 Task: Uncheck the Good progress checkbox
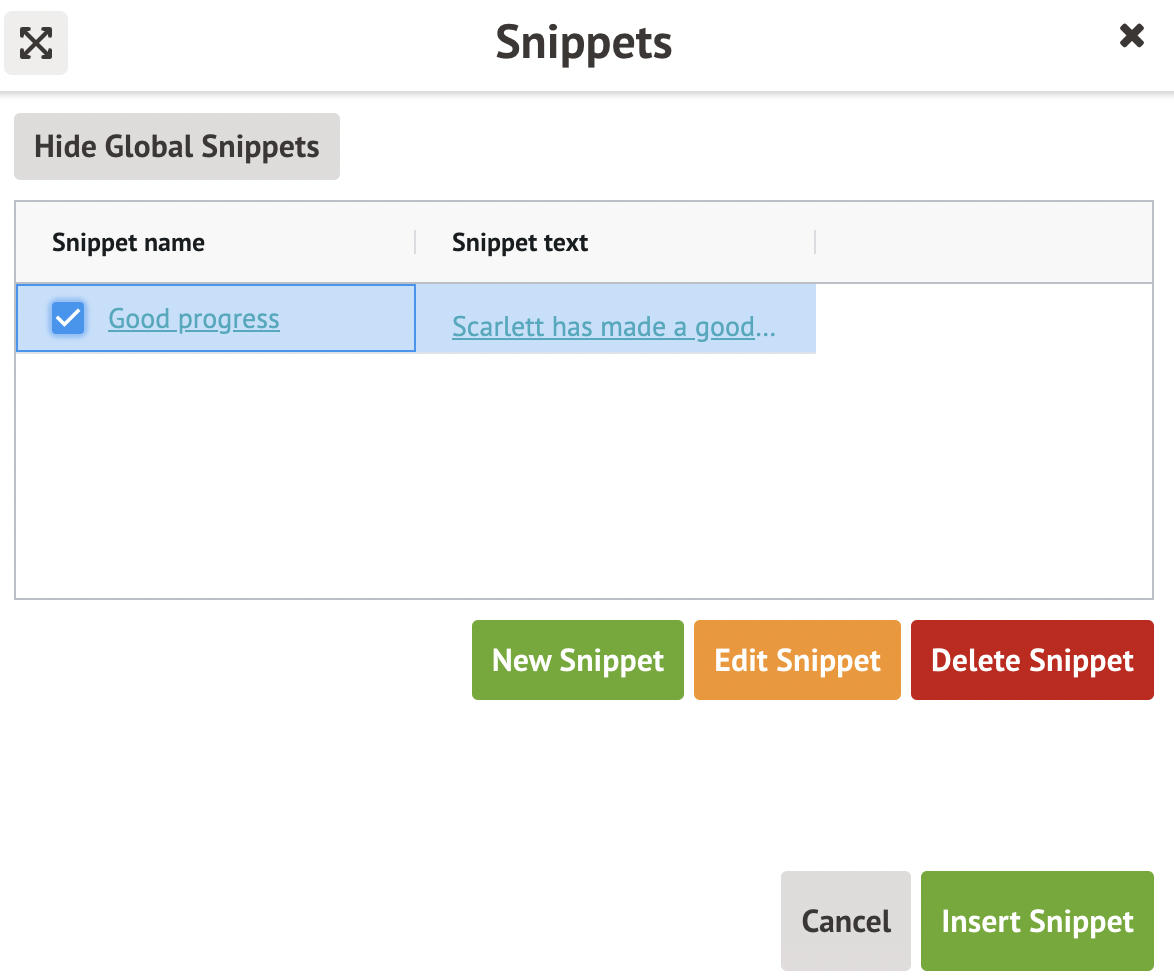coord(68,319)
